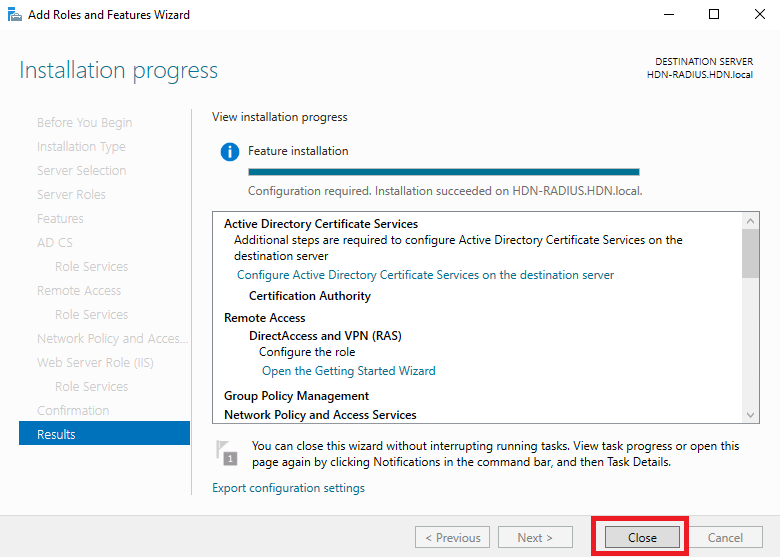Click Configure the role text

pos(307,352)
